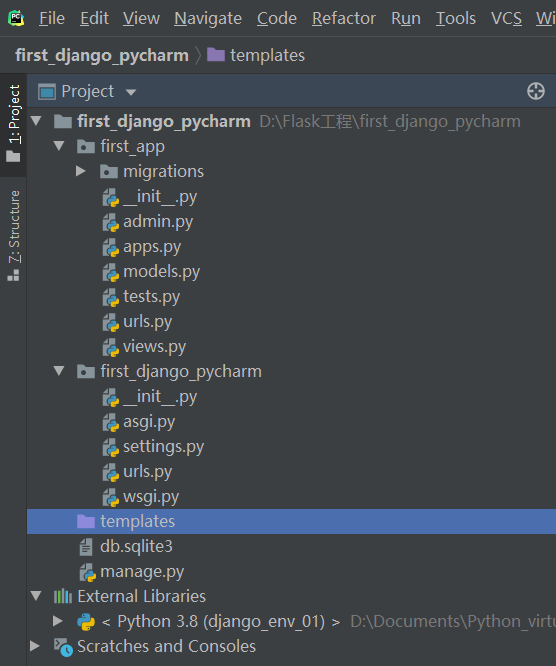Click the purple templates folder icon in breadcrumb
Viewport: 556px width, 666px height.
[x=216, y=54]
